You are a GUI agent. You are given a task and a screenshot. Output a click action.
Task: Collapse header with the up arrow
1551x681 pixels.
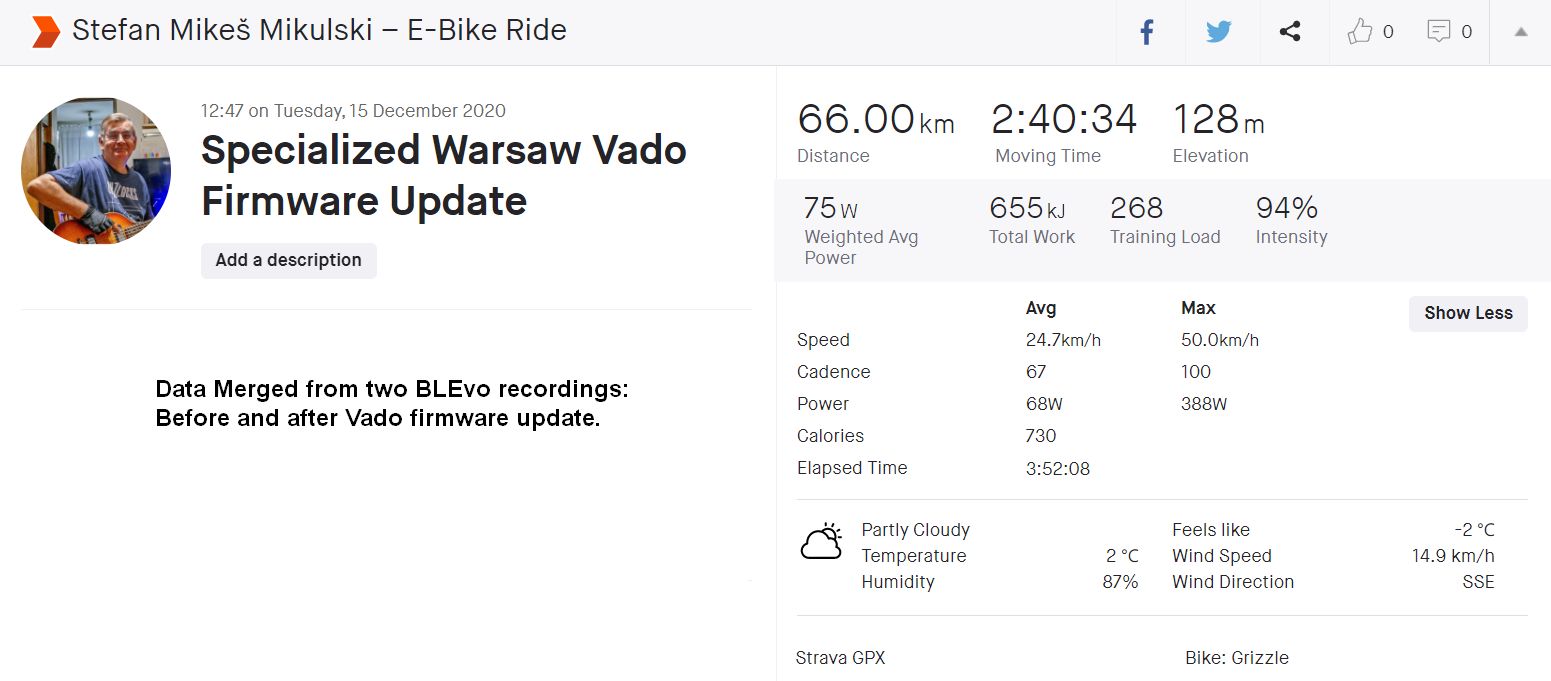(x=1521, y=32)
